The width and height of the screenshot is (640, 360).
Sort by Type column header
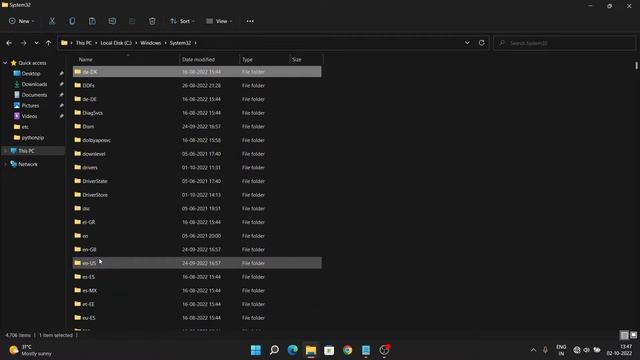click(264, 60)
